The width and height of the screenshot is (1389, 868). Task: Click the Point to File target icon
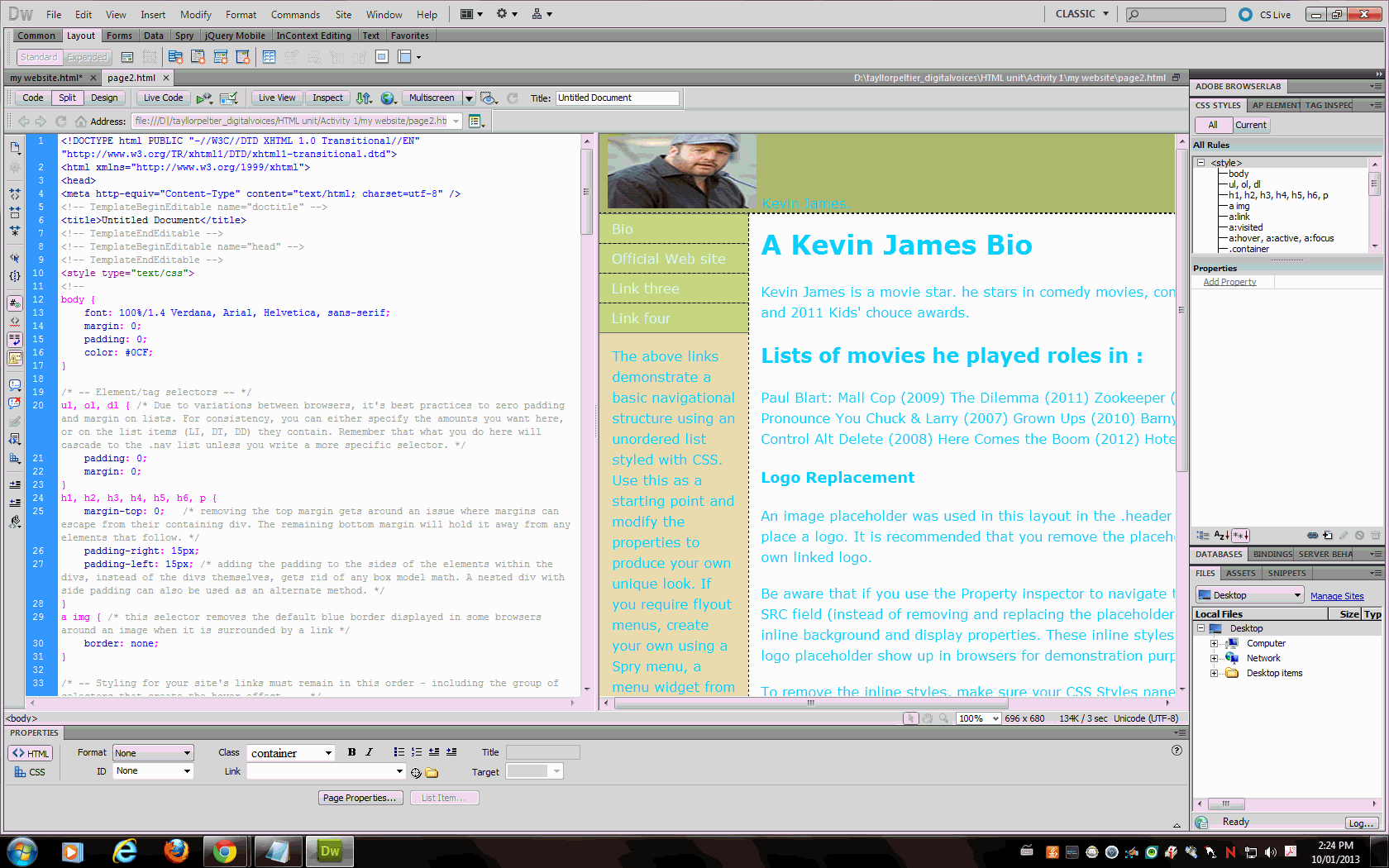[416, 773]
